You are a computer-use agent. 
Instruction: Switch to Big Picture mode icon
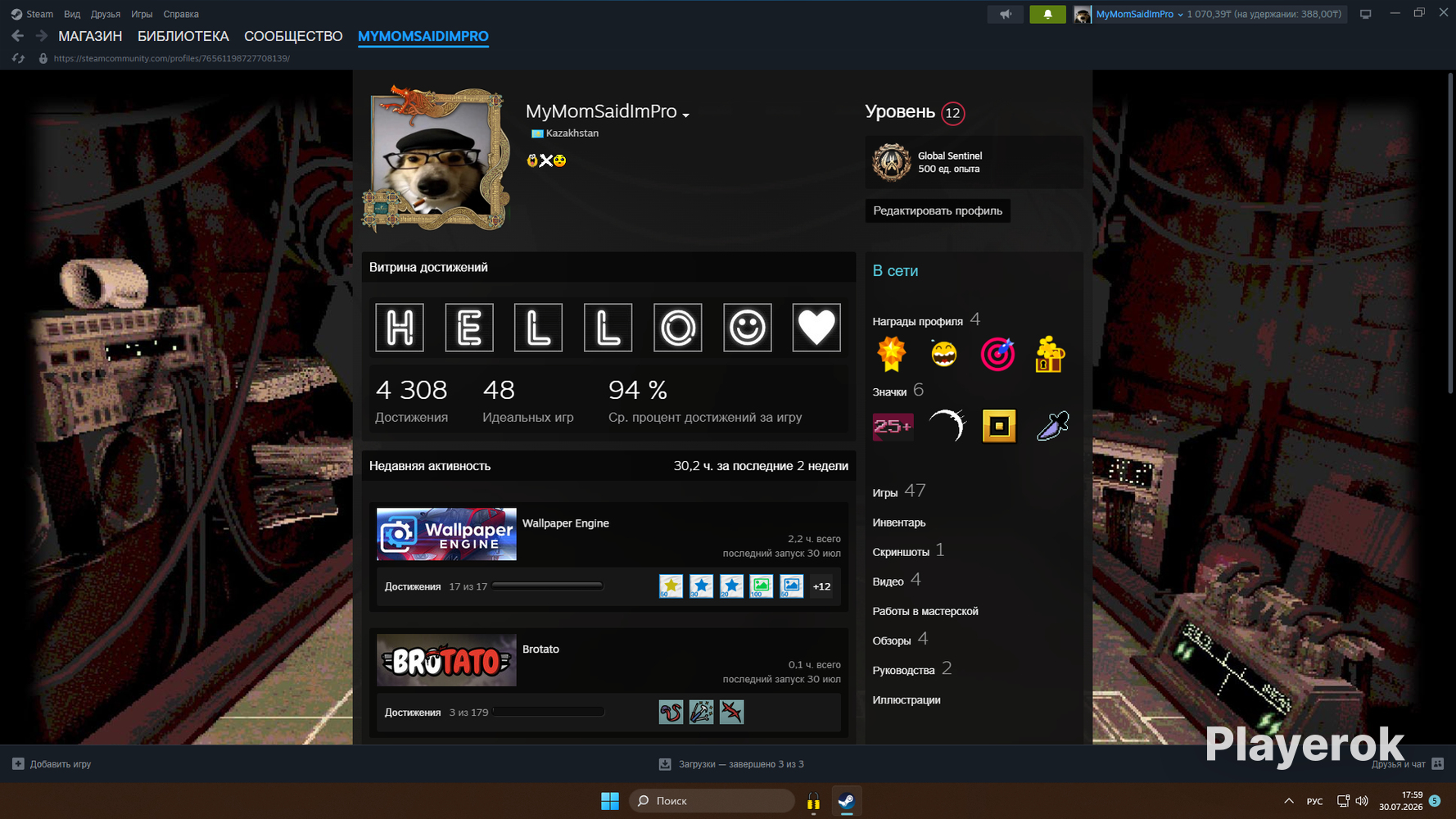coord(1365,14)
